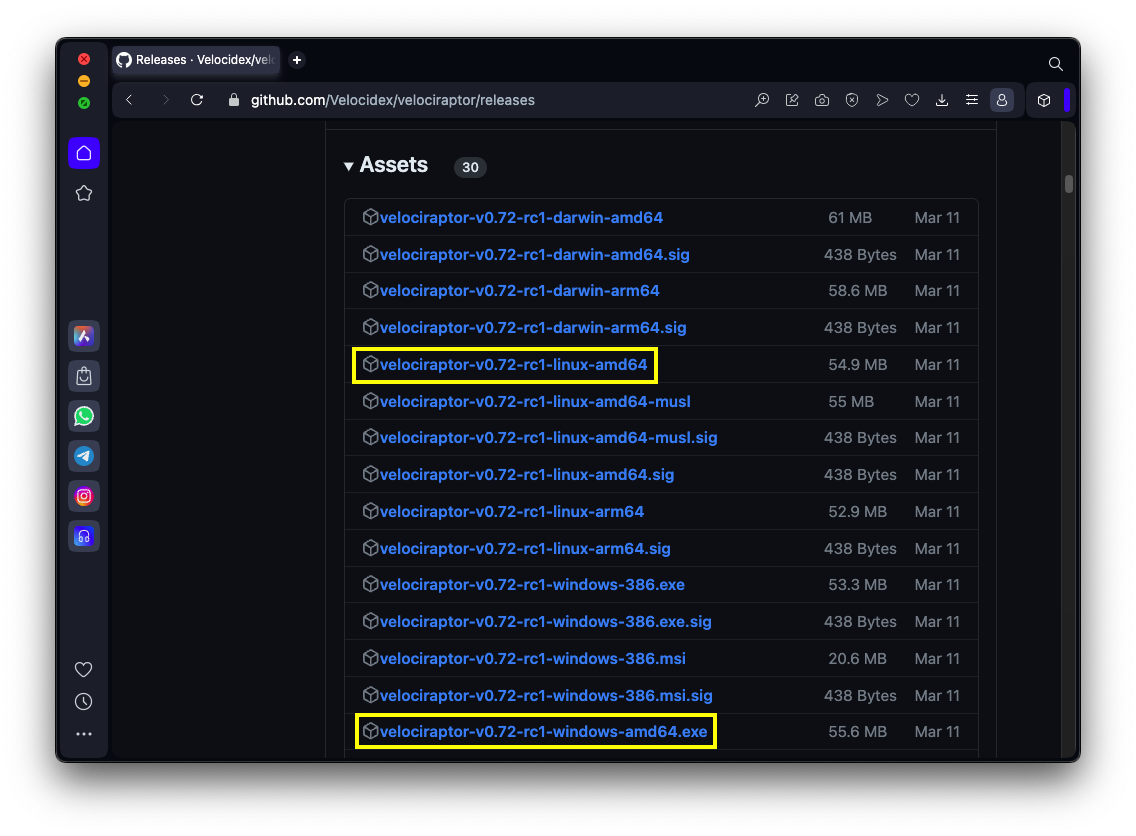
Task: Open WhatsApp in the sidebar
Action: [x=84, y=416]
